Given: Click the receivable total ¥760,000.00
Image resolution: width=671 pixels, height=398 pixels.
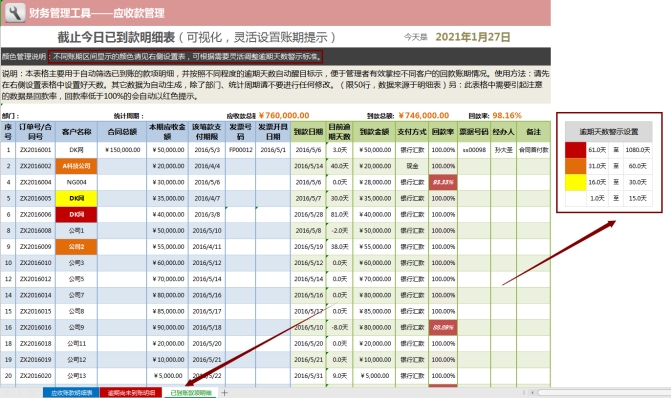Looking at the screenshot, I should (x=284, y=116).
